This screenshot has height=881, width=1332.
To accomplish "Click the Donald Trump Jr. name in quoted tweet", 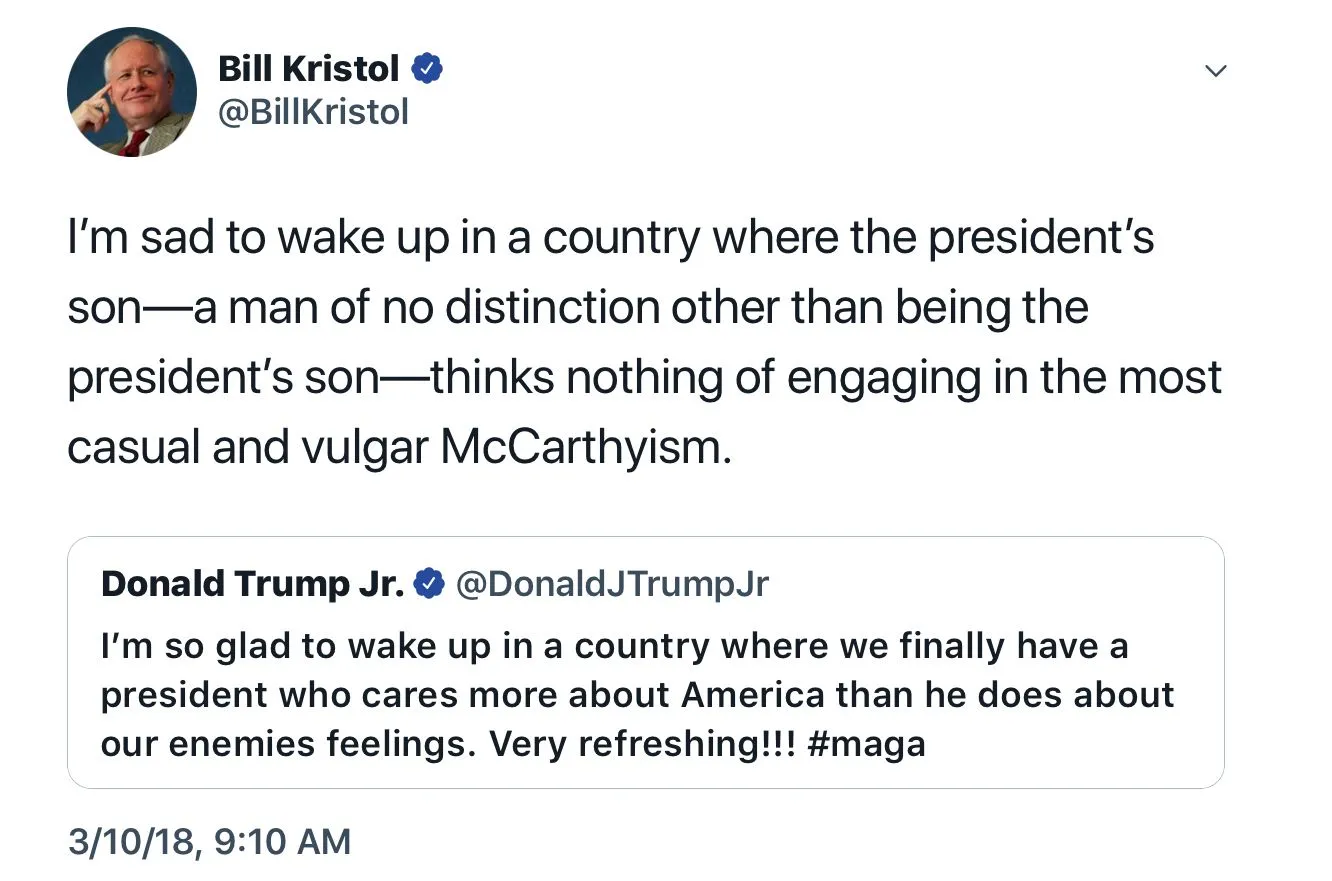I will (252, 584).
